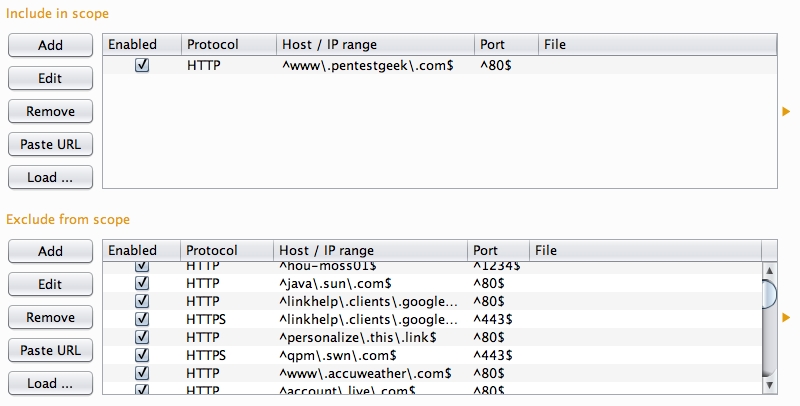
Task: Disable the www.pentestgeek.com include rule checkbox
Action: point(141,64)
